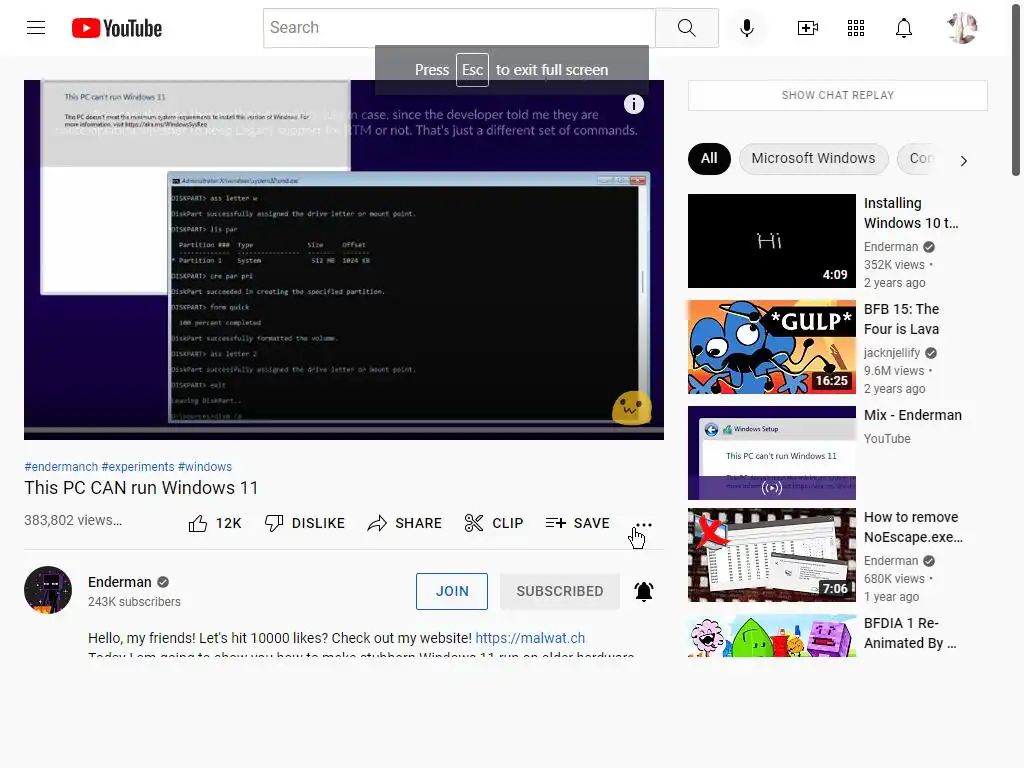Click This PC CAN run Windows 11 title
This screenshot has width=1024, height=768.
[x=141, y=488]
